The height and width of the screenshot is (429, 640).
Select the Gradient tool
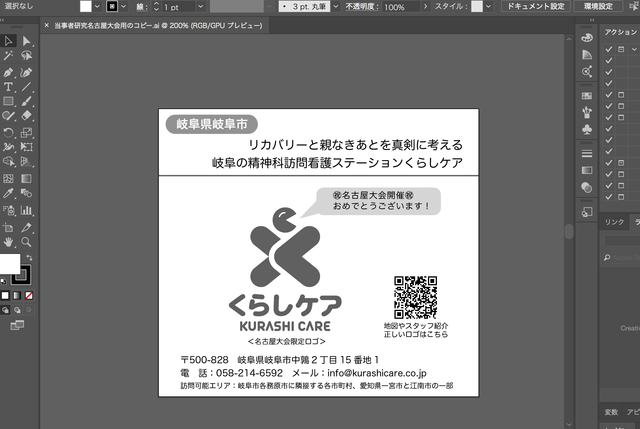tap(26, 179)
